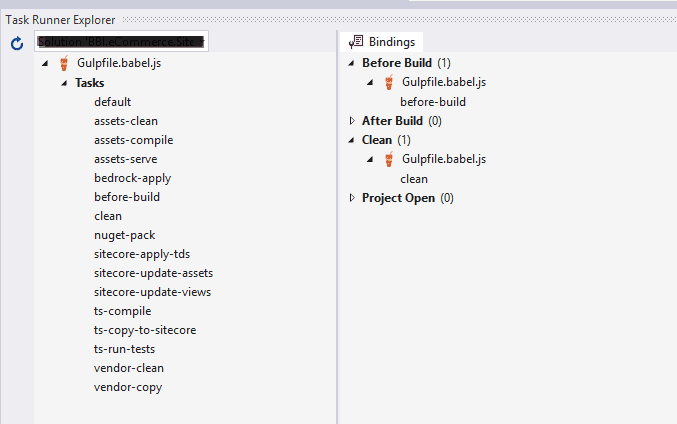677x424 pixels.
Task: Click the gulp icon beside Gulpfile.babel.js in task tree
Action: pos(64,63)
